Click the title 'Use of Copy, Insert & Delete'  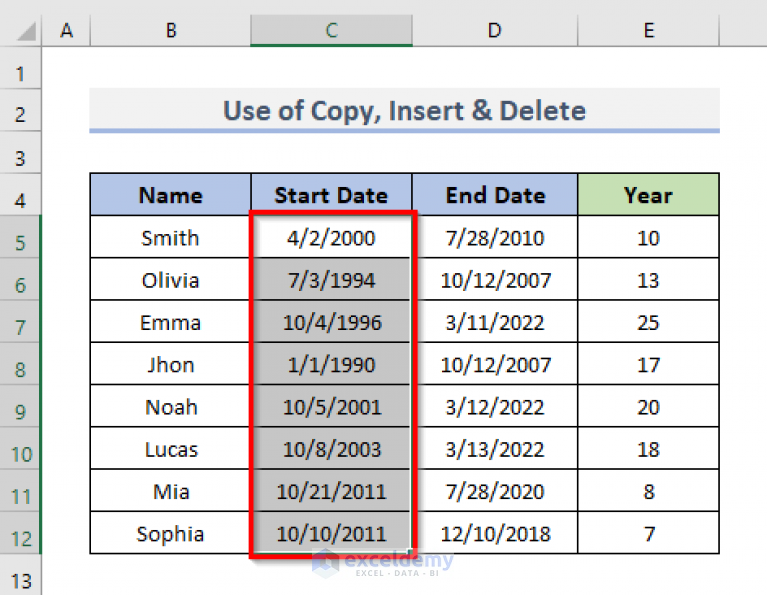pos(404,111)
